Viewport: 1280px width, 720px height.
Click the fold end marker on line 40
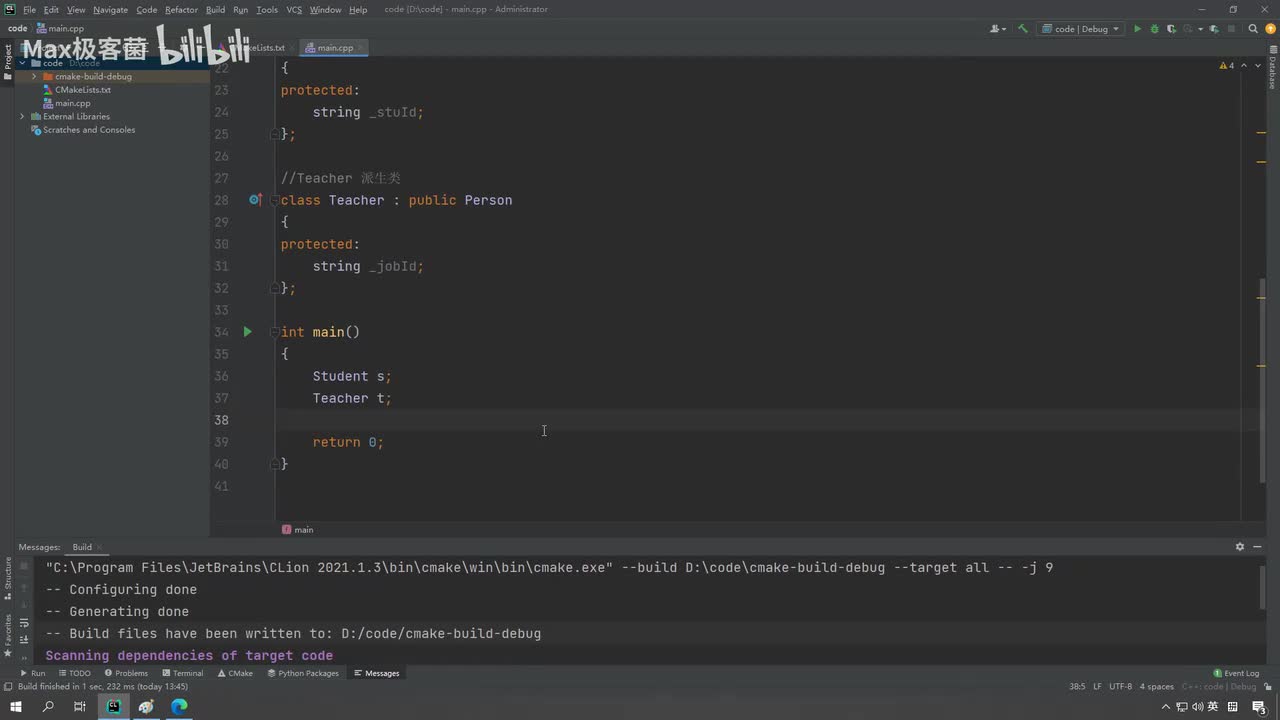(274, 464)
